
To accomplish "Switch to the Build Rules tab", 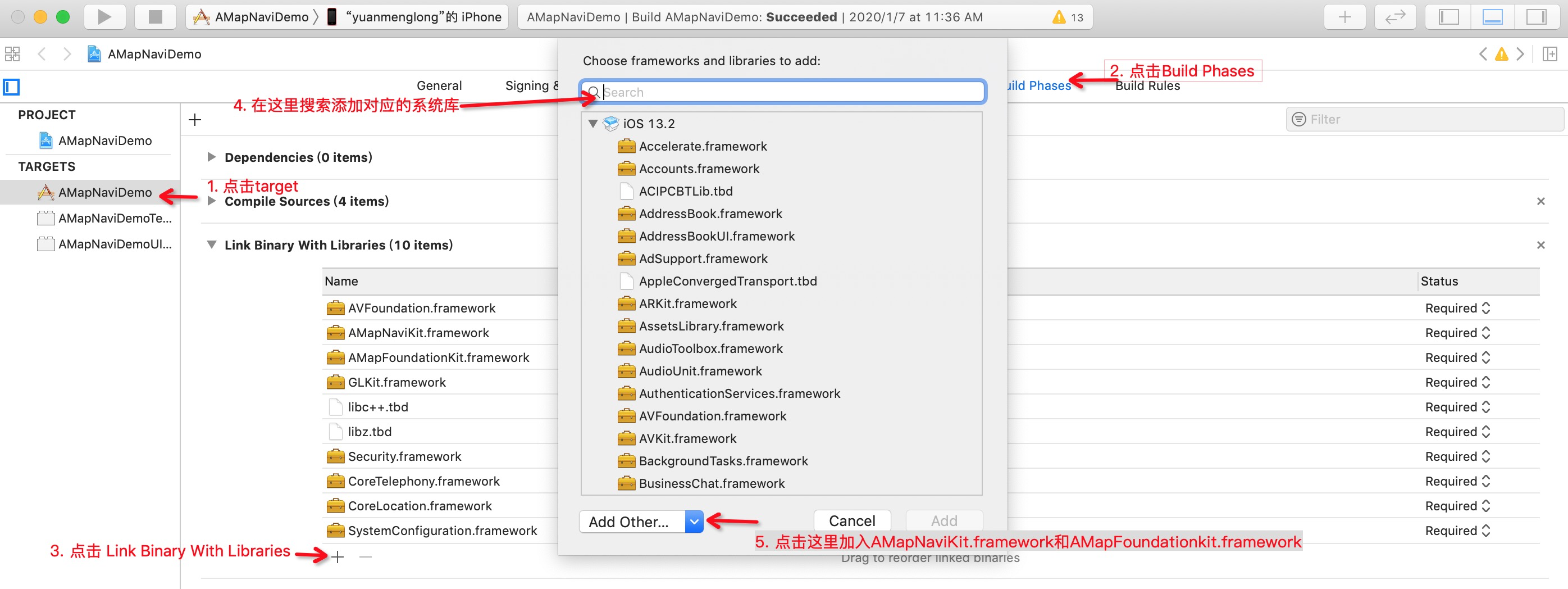I will (x=1147, y=86).
